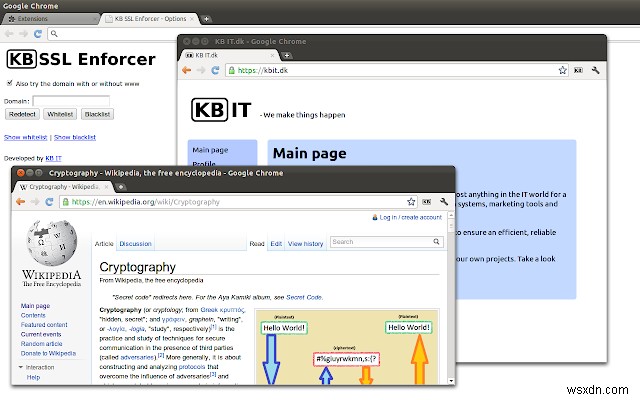Bookmark kbit.dk with the star icon
This screenshot has height=400, width=640.
(x=563, y=71)
